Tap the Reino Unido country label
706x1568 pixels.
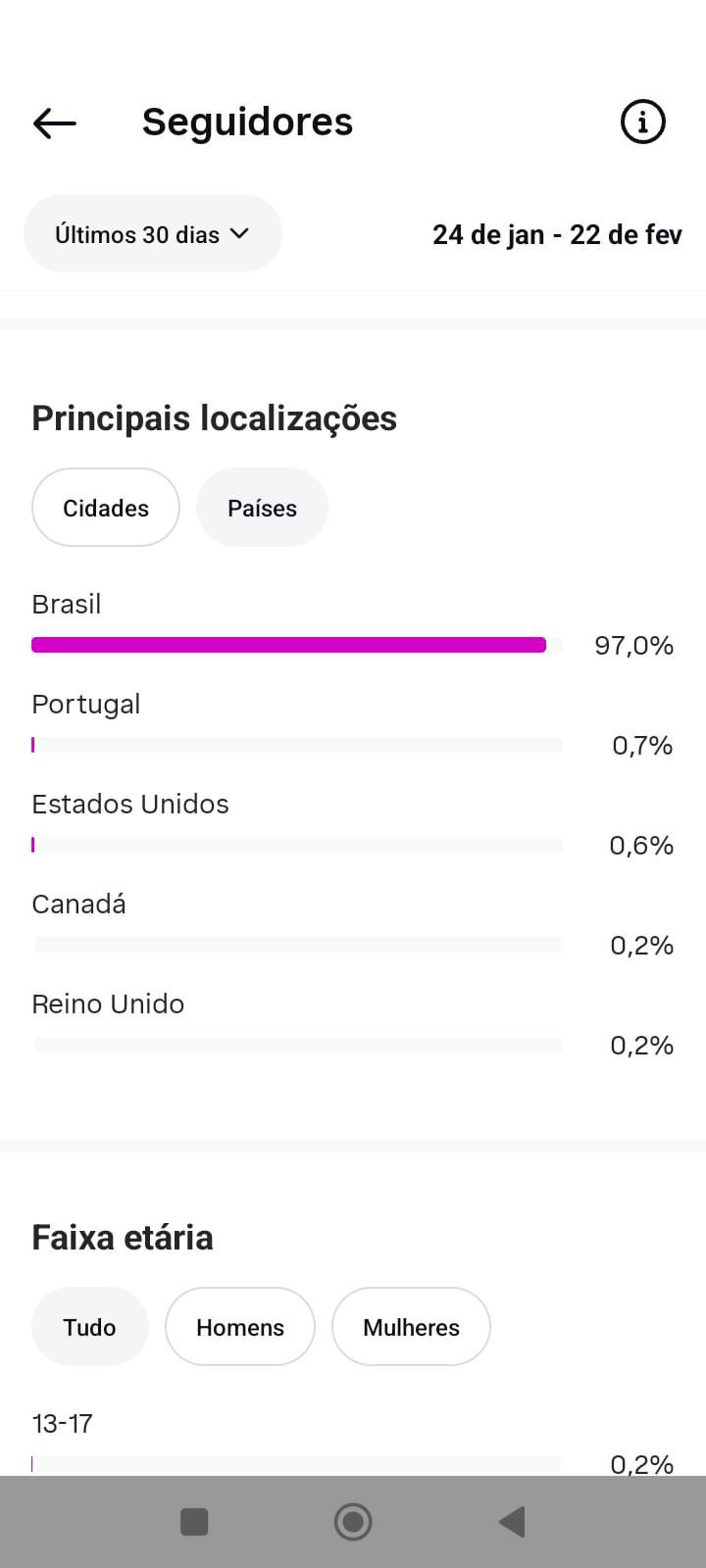coord(108,1004)
